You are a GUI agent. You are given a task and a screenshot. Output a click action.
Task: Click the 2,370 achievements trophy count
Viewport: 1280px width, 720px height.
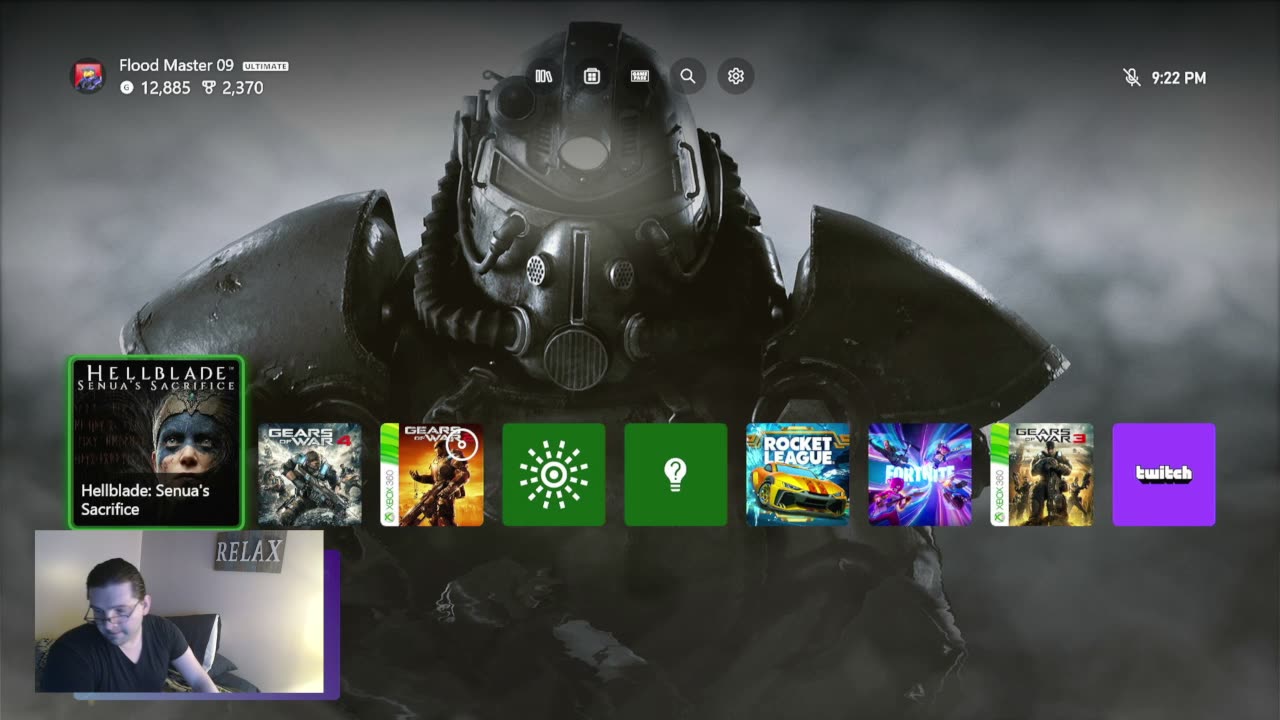[x=242, y=88]
